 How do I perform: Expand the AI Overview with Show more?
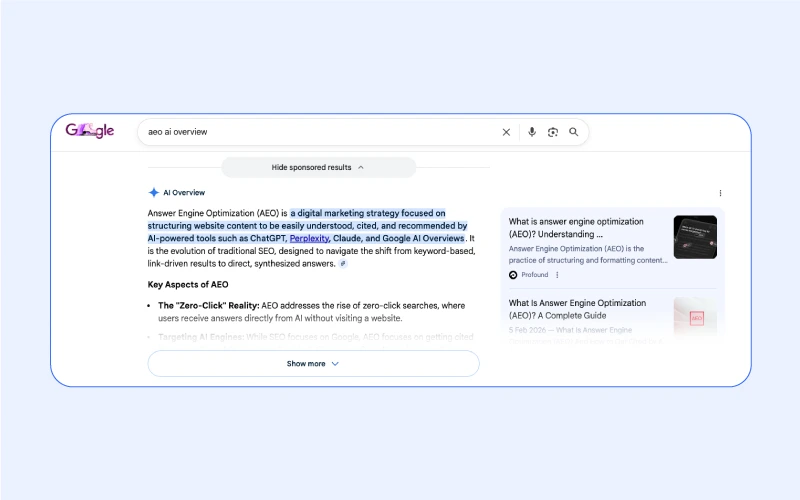tap(313, 364)
